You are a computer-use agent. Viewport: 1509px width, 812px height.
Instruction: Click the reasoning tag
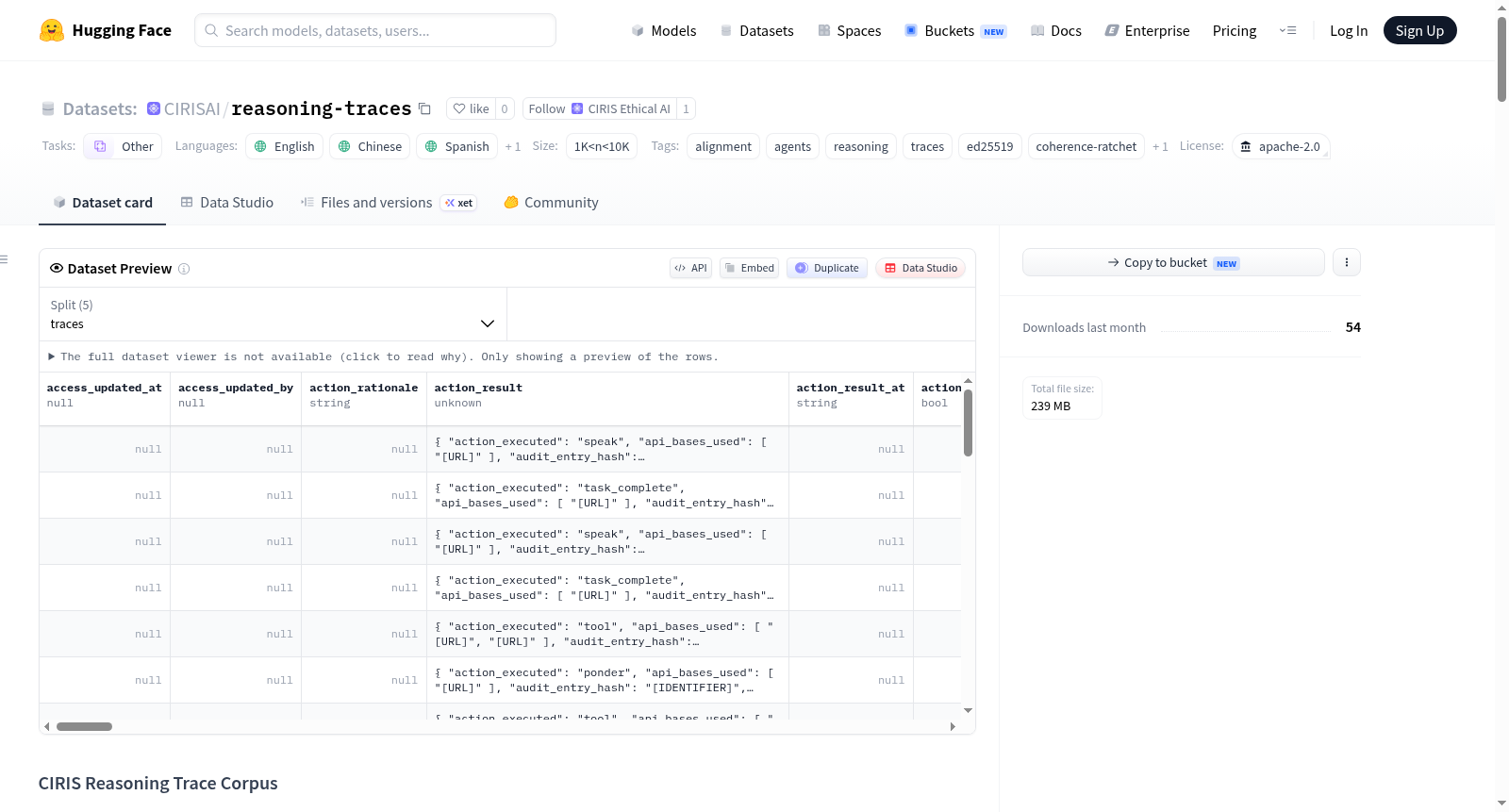coord(861,146)
